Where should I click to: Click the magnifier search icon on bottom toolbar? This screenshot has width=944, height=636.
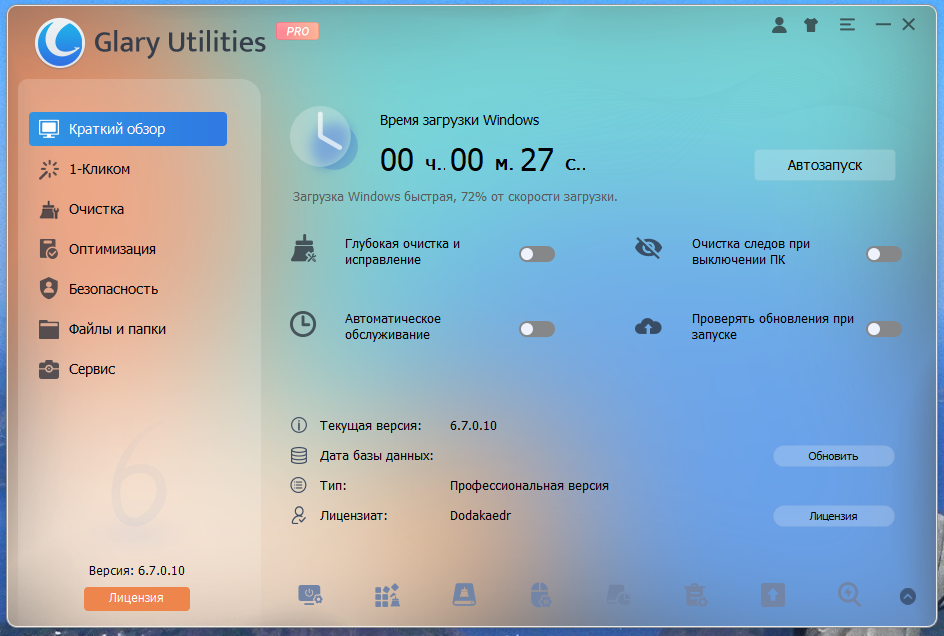point(849,594)
